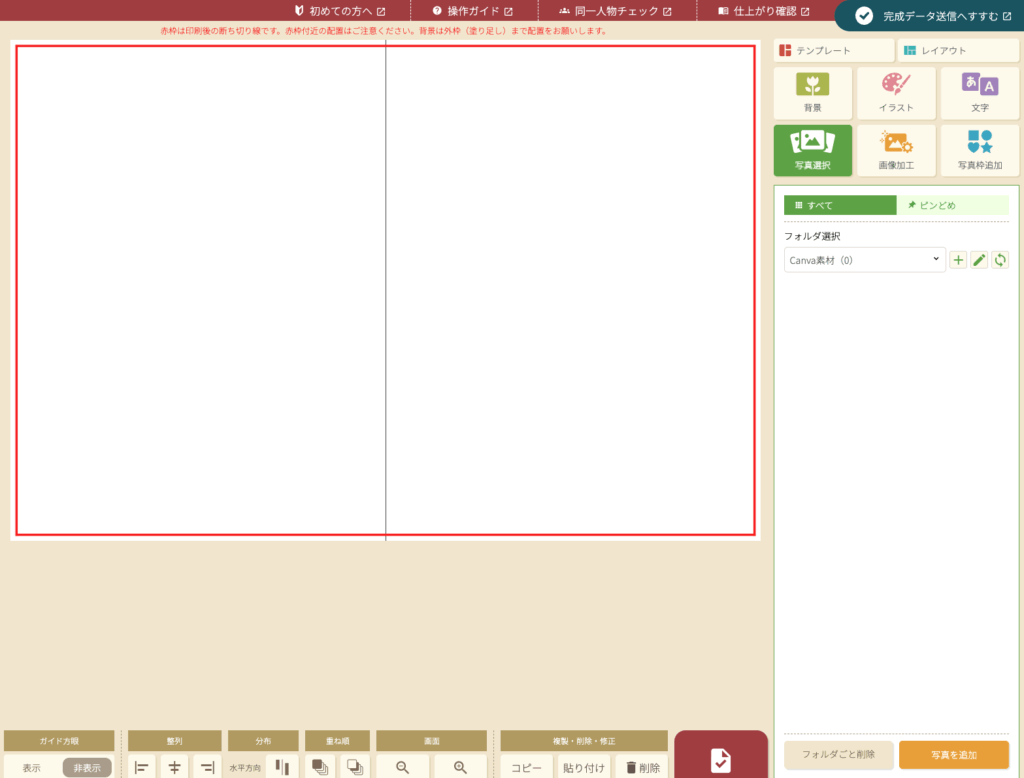Open the 文字 text tool
This screenshot has height=778, width=1024.
[979, 93]
